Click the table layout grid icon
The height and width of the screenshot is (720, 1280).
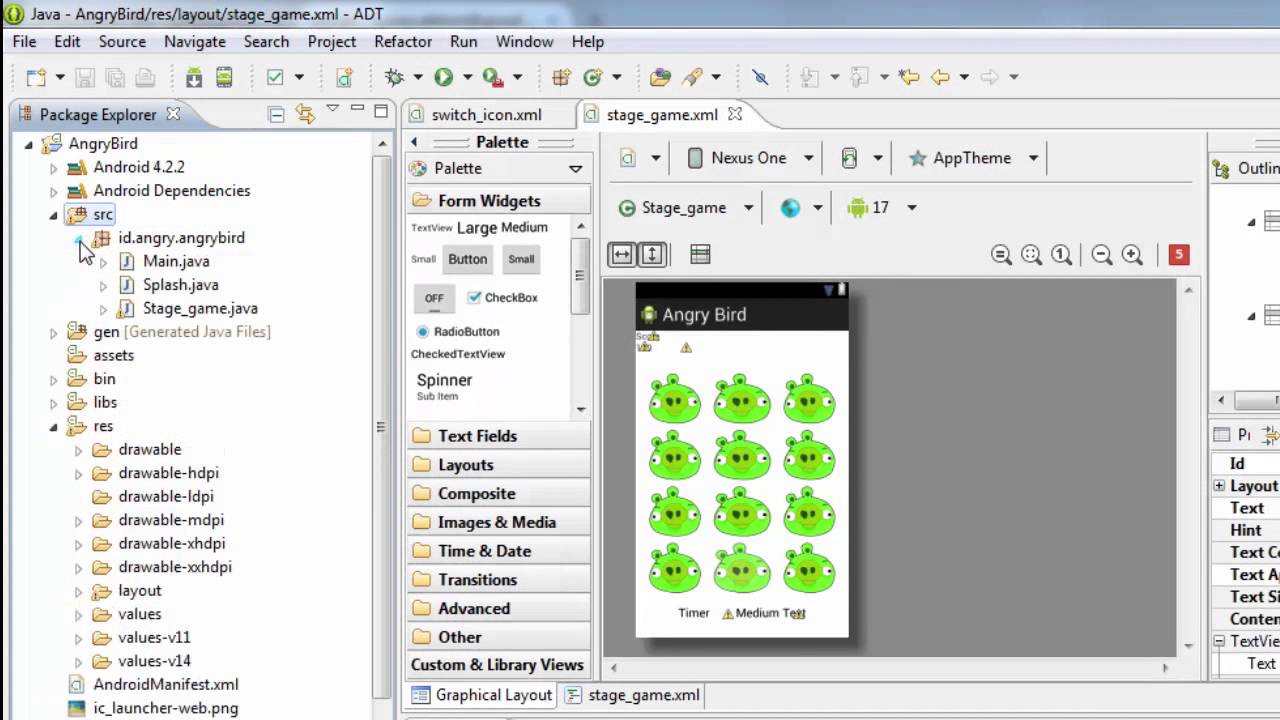click(700, 255)
